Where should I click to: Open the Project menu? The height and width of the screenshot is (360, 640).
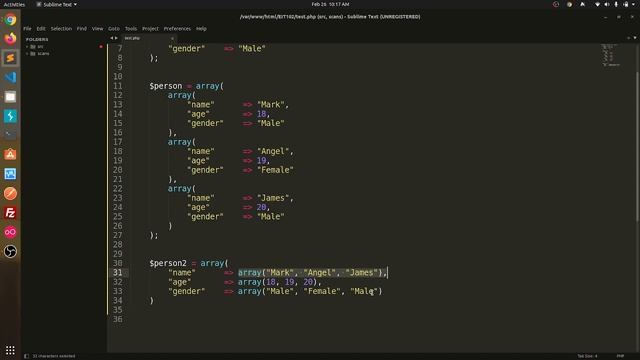click(150, 29)
